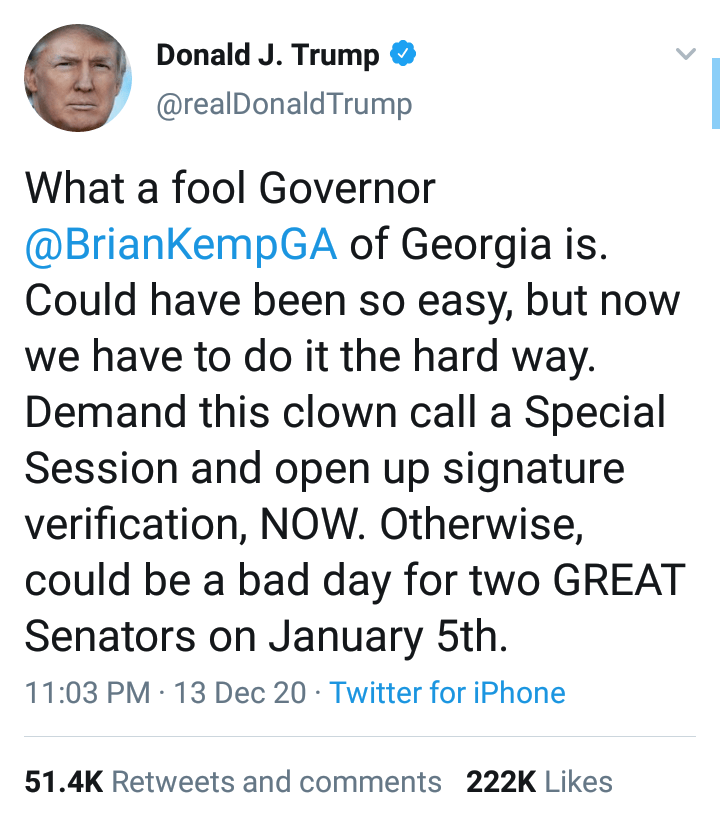Click the 'What a fool Governor' line
The width and height of the screenshot is (720, 822).
coord(230,189)
